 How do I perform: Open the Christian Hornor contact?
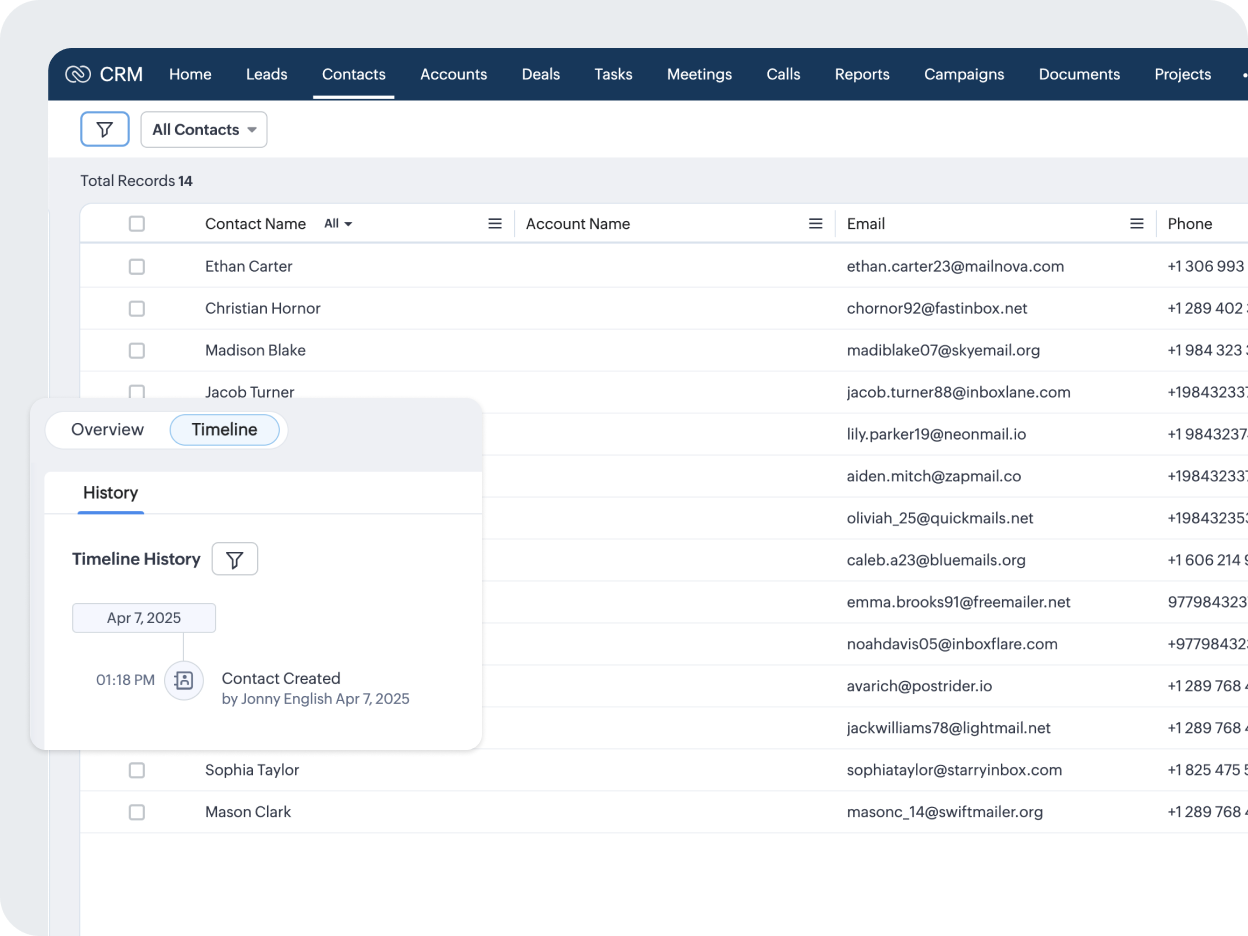(x=263, y=308)
